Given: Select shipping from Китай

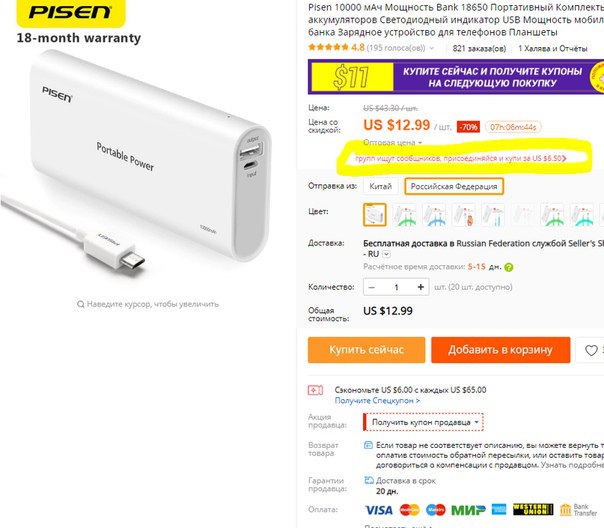Looking at the screenshot, I should 381,186.
